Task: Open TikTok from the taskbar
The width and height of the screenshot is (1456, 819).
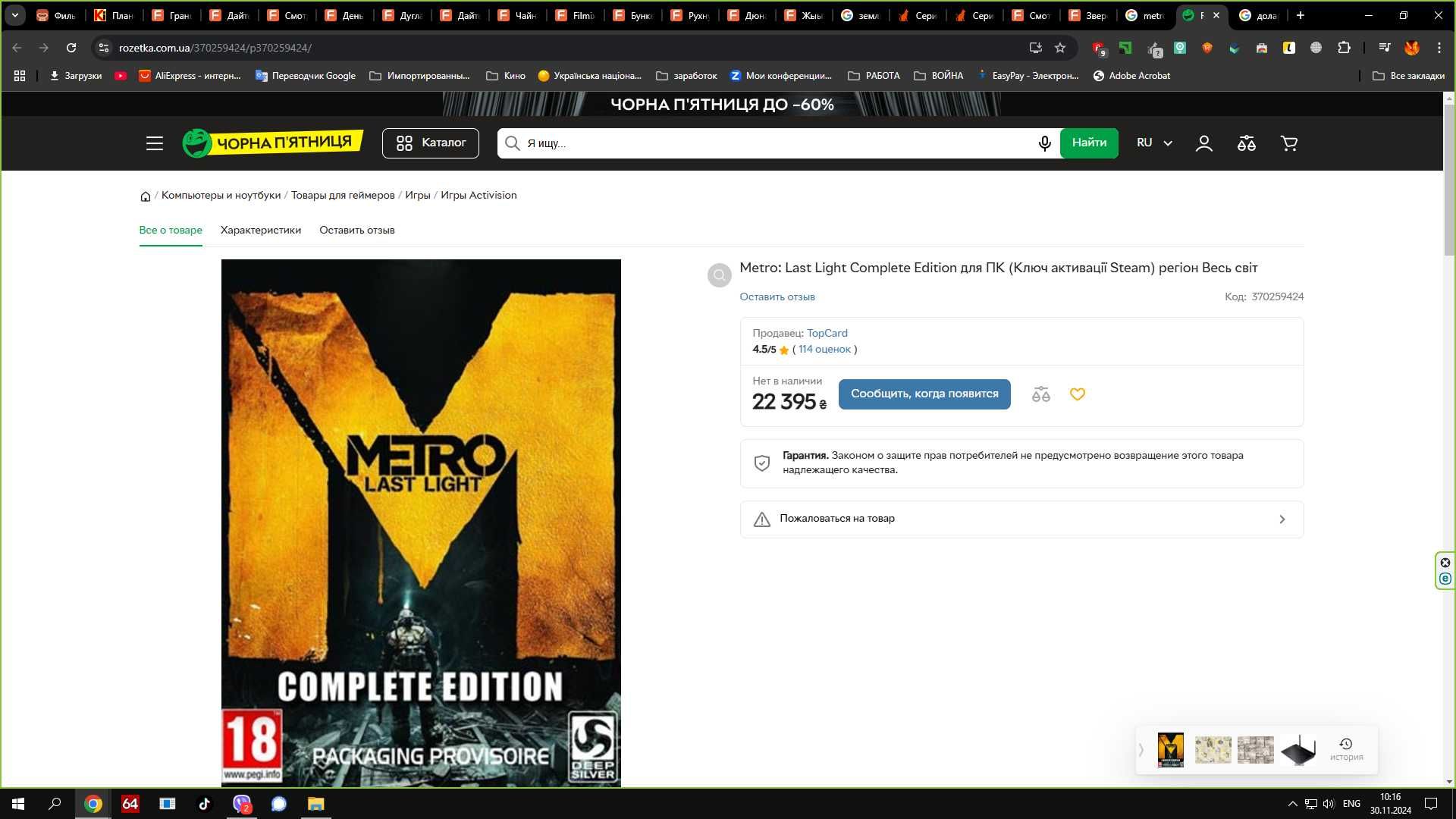Action: tap(204, 804)
